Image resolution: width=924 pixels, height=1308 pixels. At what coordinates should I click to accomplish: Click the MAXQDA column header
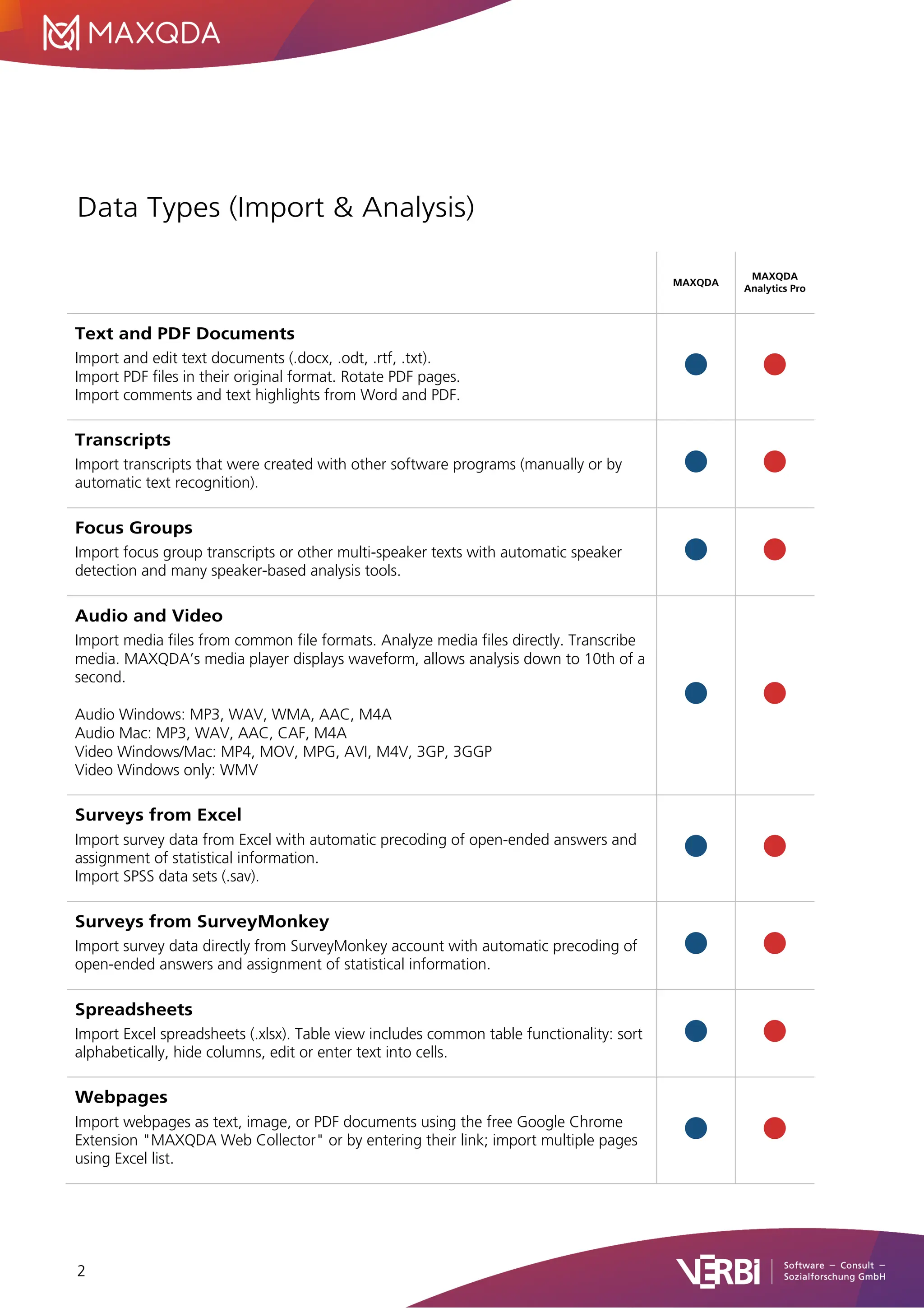tap(696, 283)
